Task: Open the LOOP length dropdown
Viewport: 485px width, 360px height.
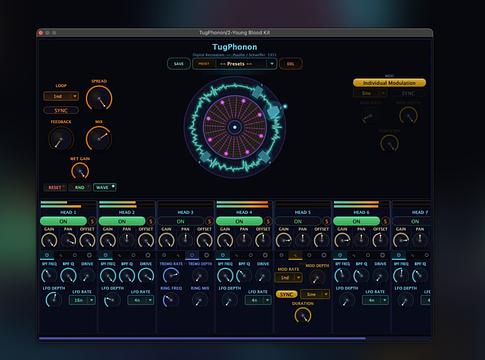Action: click(61, 96)
